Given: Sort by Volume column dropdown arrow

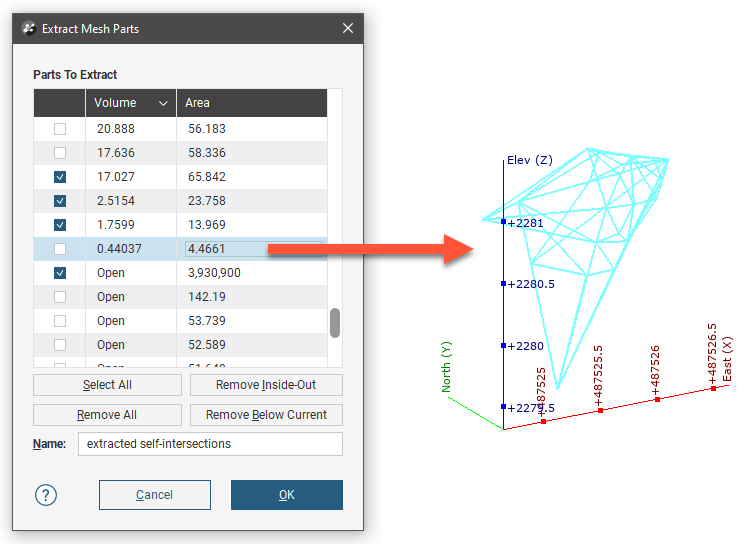Looking at the screenshot, I should point(163,103).
